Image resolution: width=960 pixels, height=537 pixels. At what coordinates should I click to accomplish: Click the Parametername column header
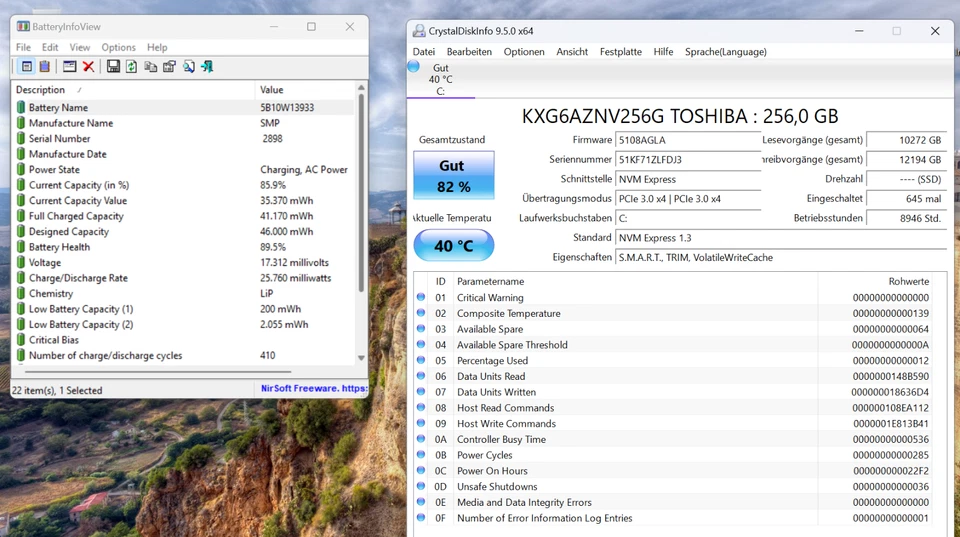pyautogui.click(x=636, y=281)
